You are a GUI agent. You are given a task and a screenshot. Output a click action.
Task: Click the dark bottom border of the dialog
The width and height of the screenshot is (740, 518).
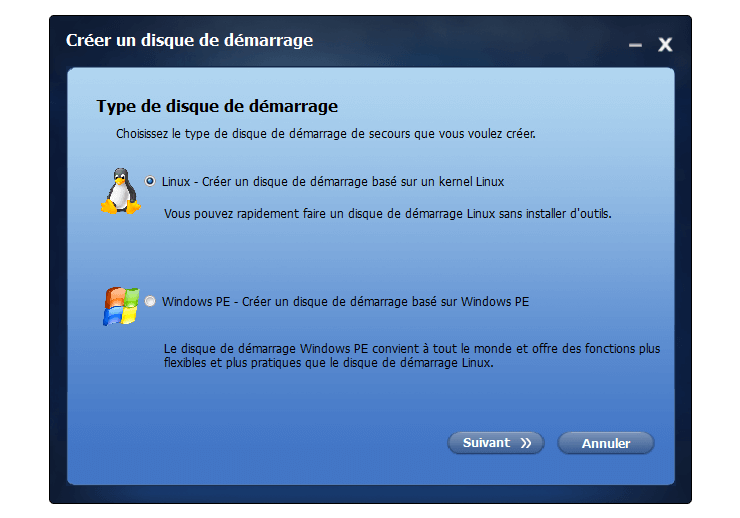pyautogui.click(x=370, y=494)
